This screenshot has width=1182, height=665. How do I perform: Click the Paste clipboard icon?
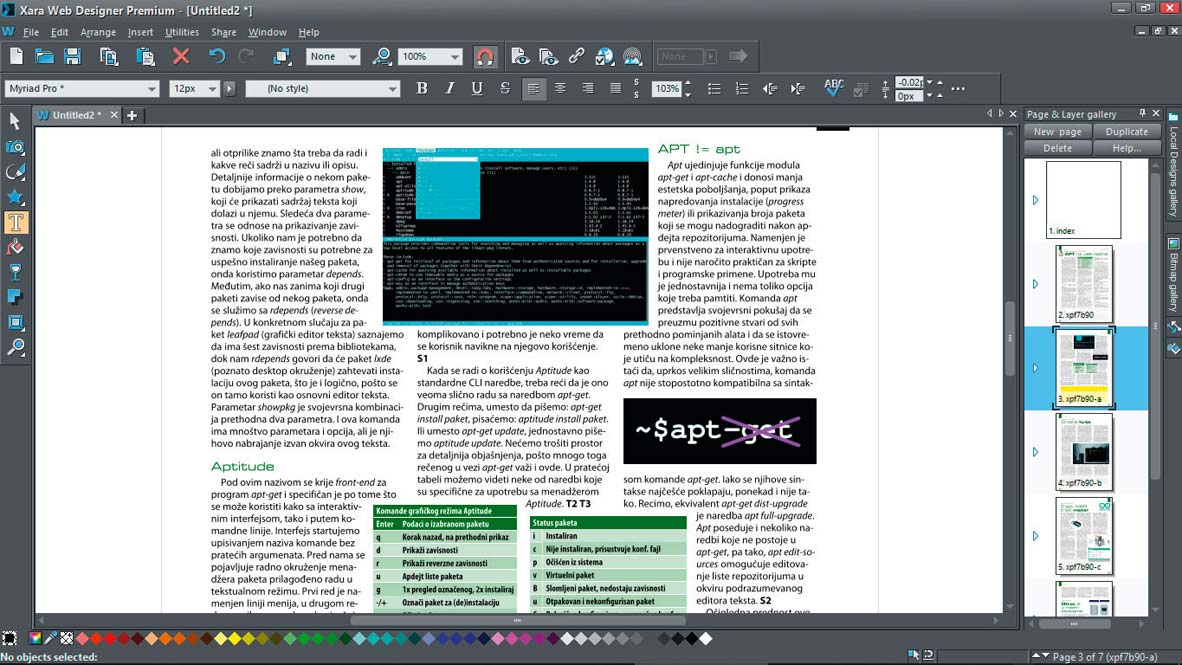[x=145, y=57]
